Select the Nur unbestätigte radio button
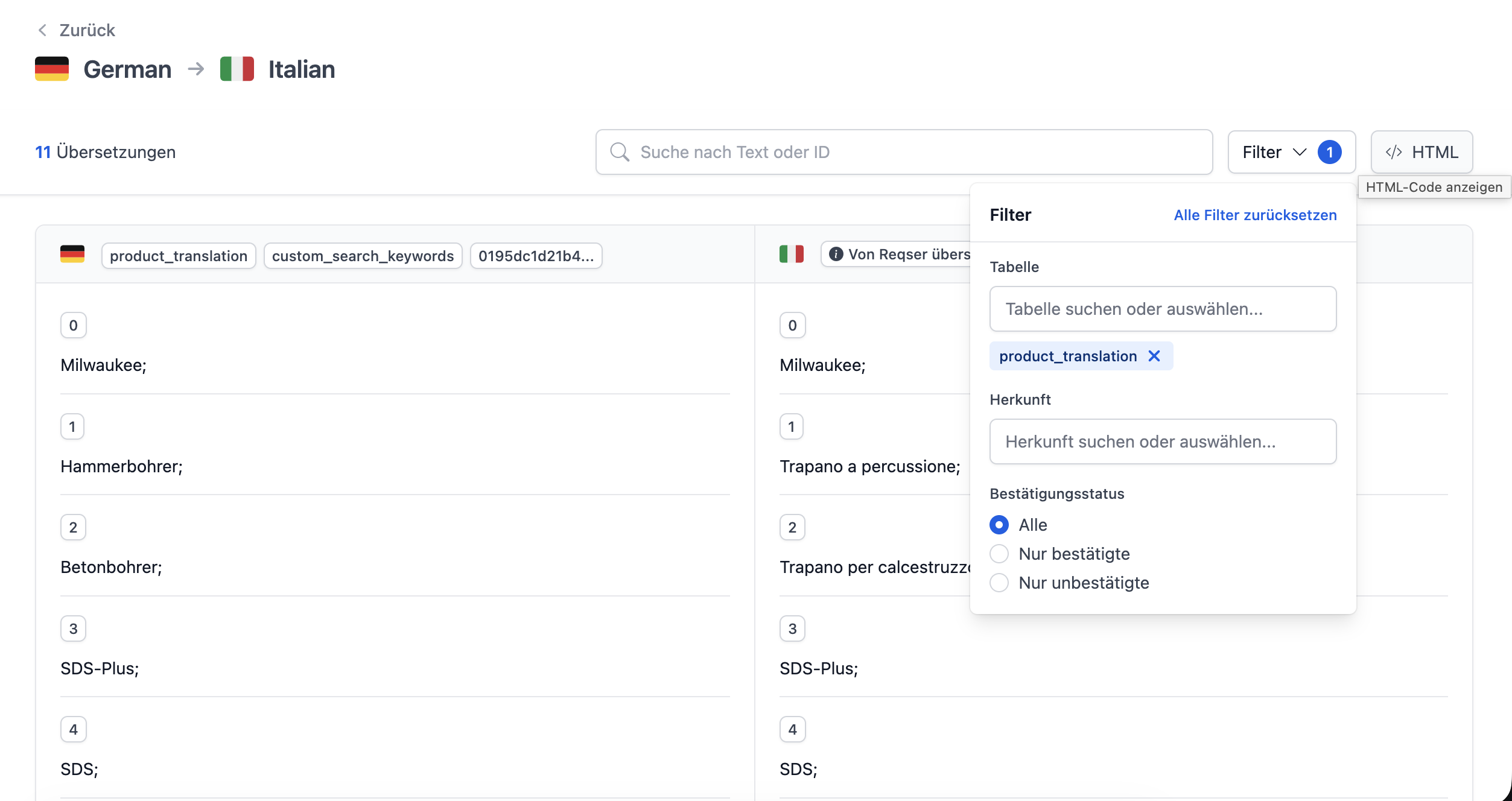 999,583
